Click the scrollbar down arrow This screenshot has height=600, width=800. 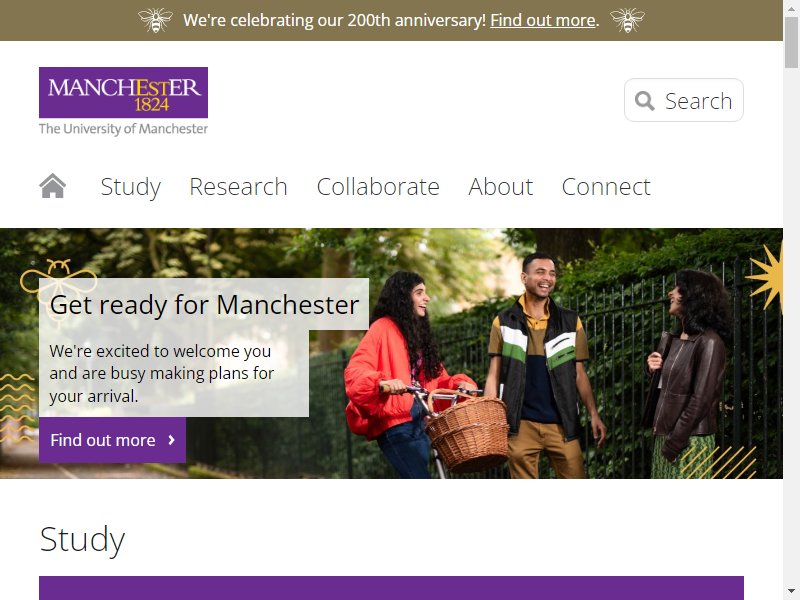click(791, 592)
